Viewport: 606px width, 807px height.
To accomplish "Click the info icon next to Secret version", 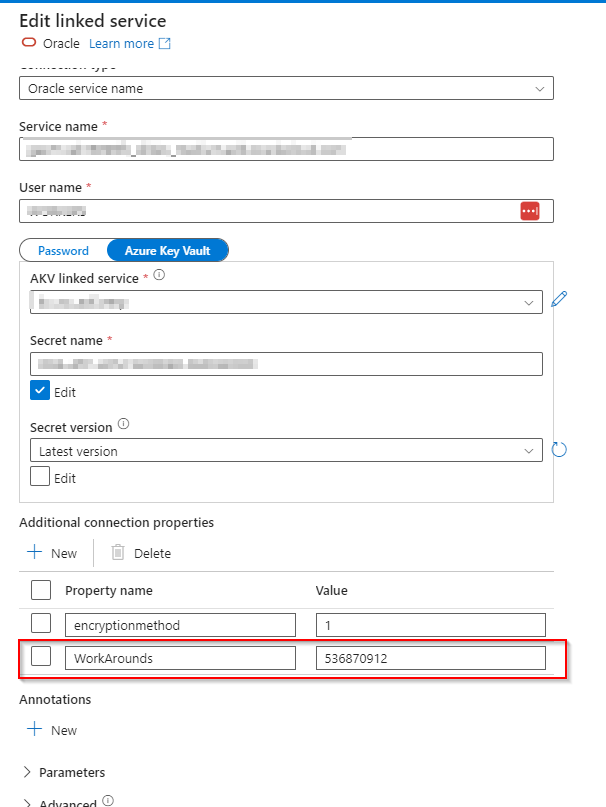I will pos(124,424).
